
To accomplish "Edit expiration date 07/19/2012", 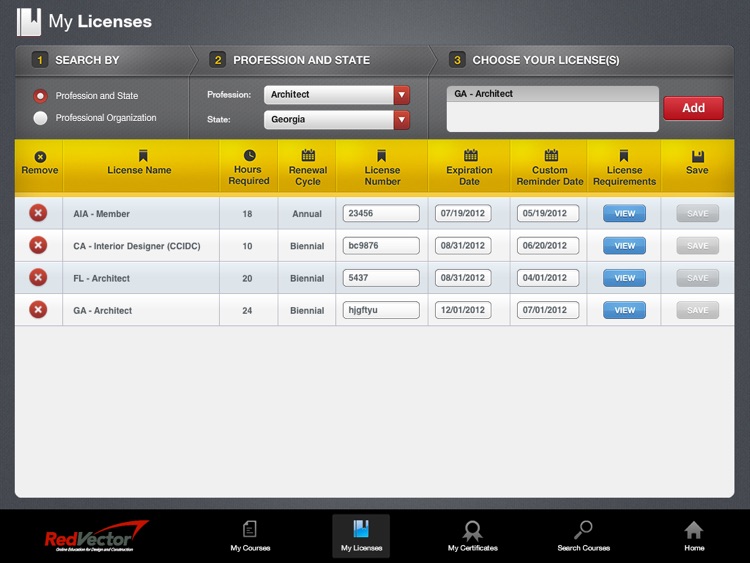I will tap(463, 213).
